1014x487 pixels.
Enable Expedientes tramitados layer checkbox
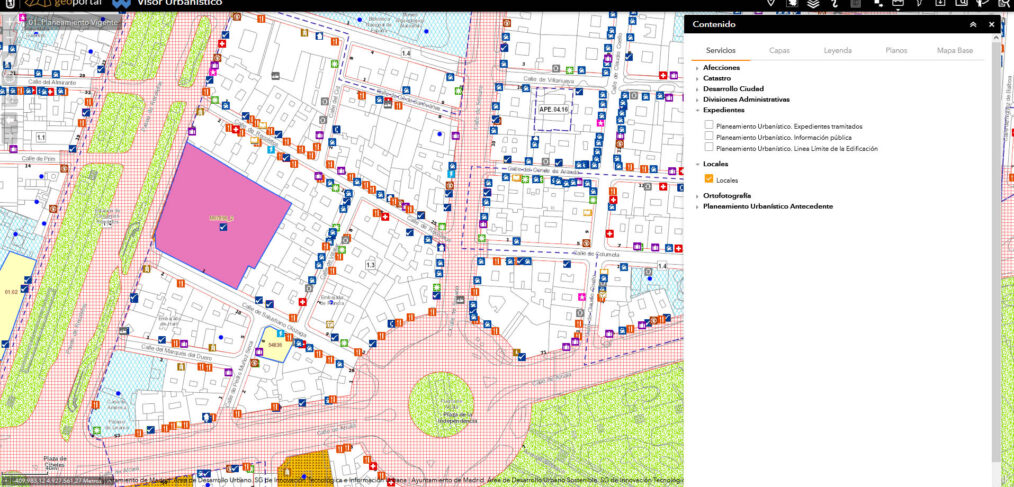coord(709,127)
